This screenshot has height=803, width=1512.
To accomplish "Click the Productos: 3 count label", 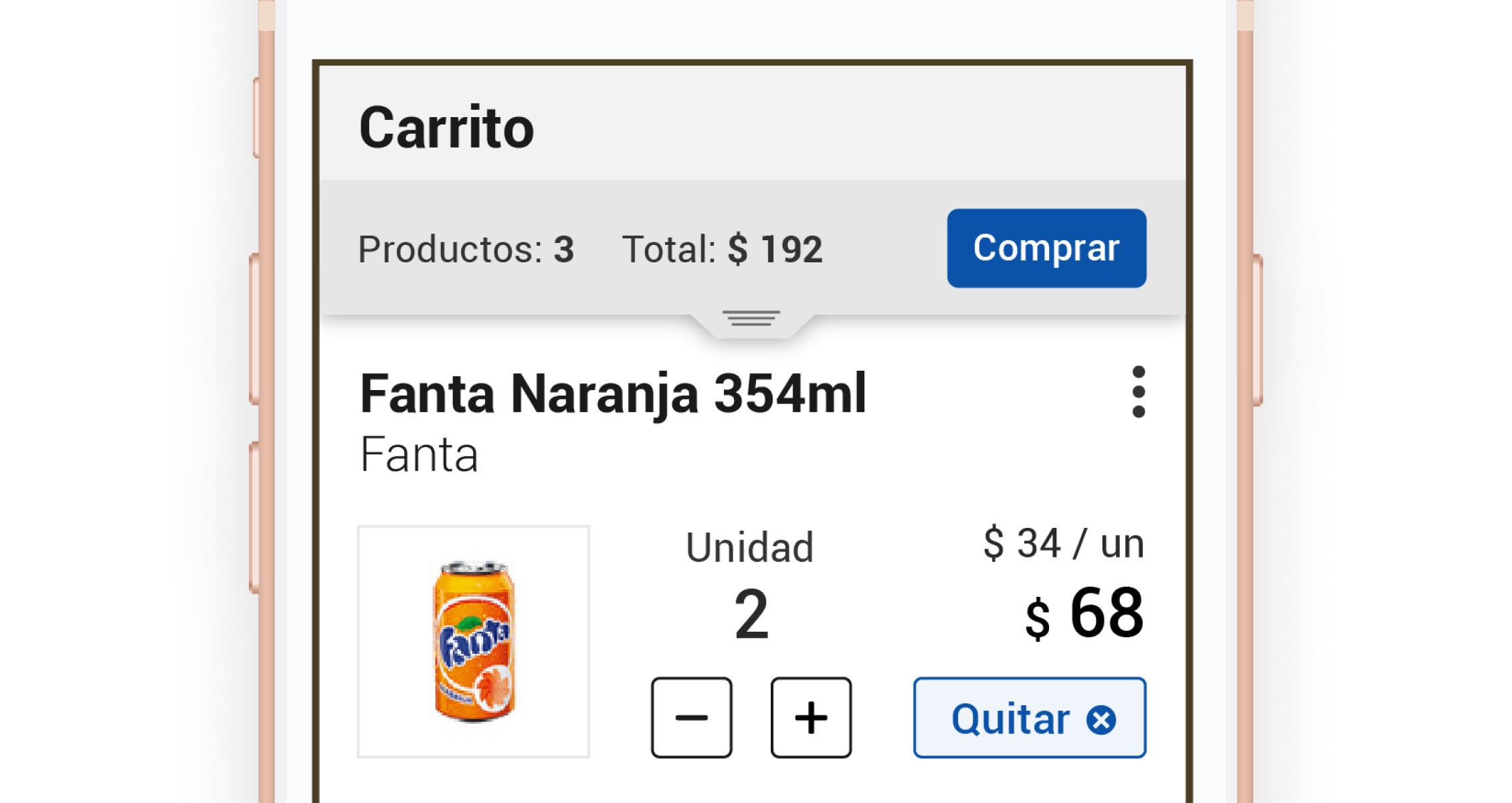I will pos(466,250).
